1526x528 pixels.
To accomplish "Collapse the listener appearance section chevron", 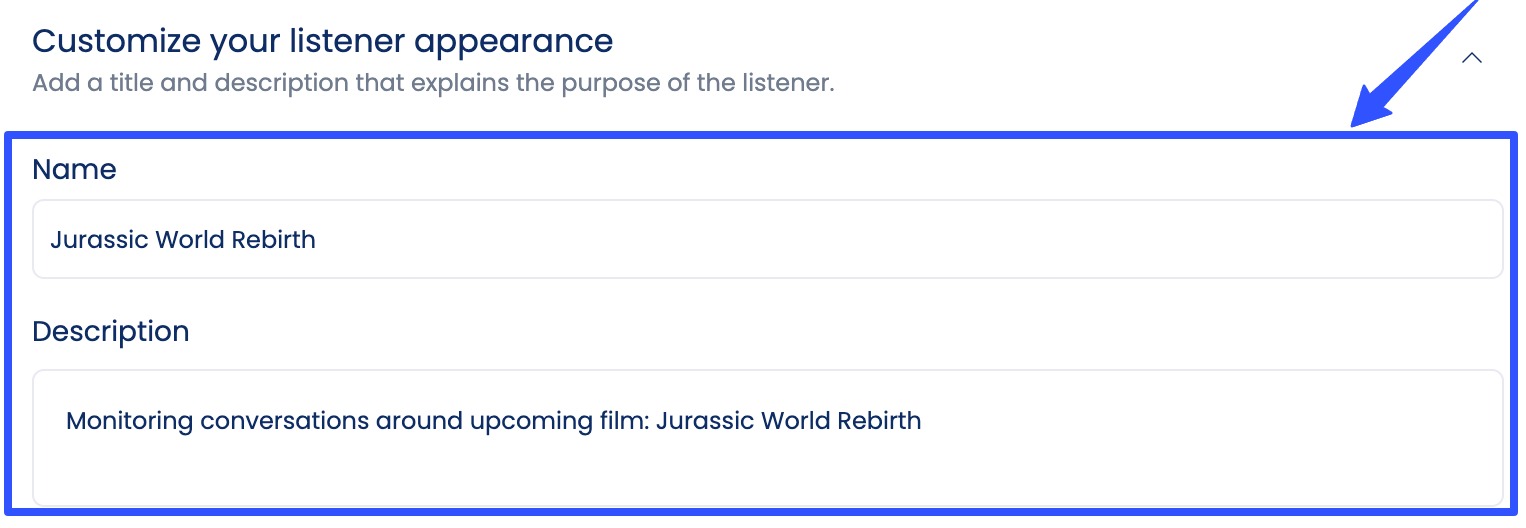I will tap(1471, 58).
